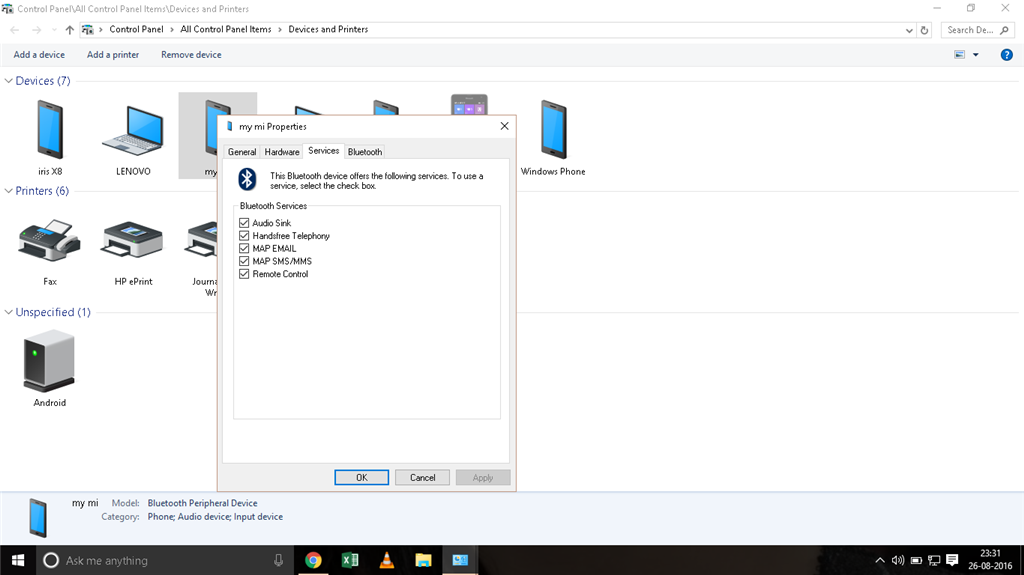Click battery status tray icon
This screenshot has width=1024, height=575.
point(916,560)
